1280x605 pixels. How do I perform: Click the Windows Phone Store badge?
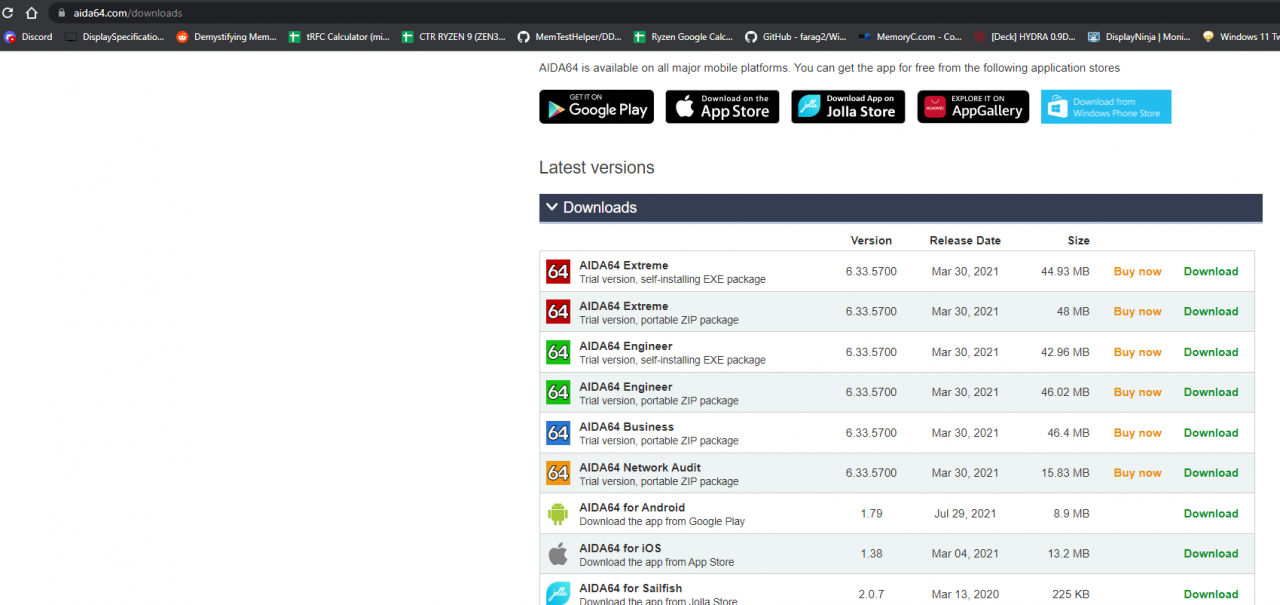[x=1105, y=106]
